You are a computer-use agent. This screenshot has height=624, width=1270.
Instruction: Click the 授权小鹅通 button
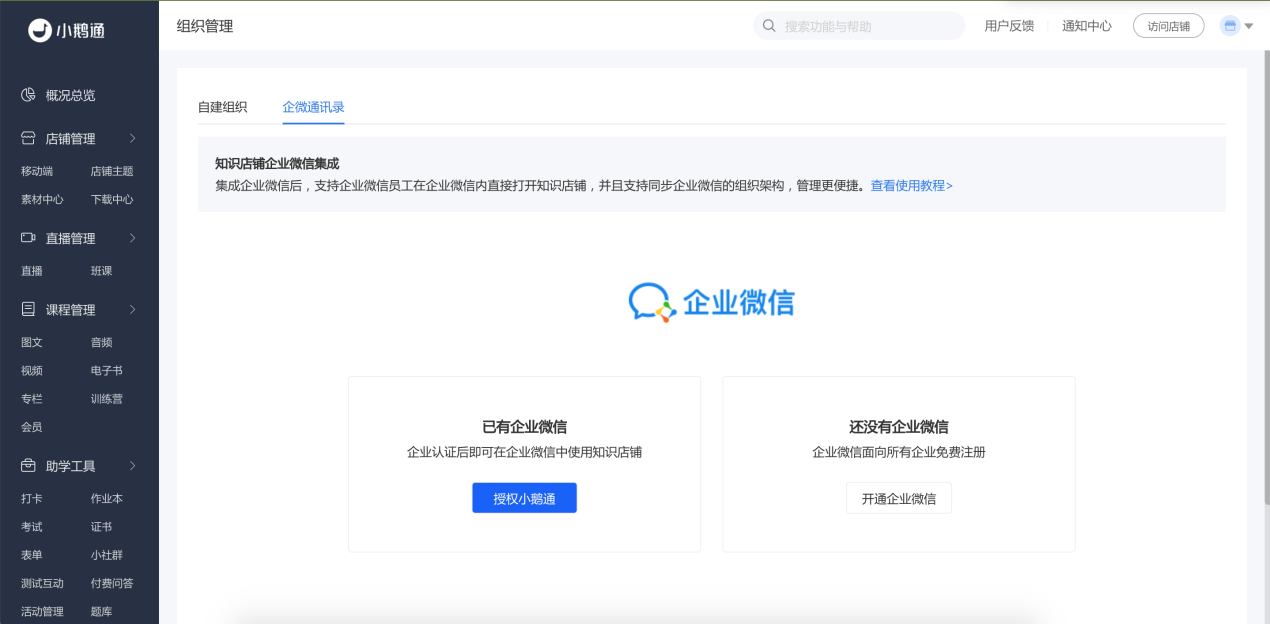524,498
